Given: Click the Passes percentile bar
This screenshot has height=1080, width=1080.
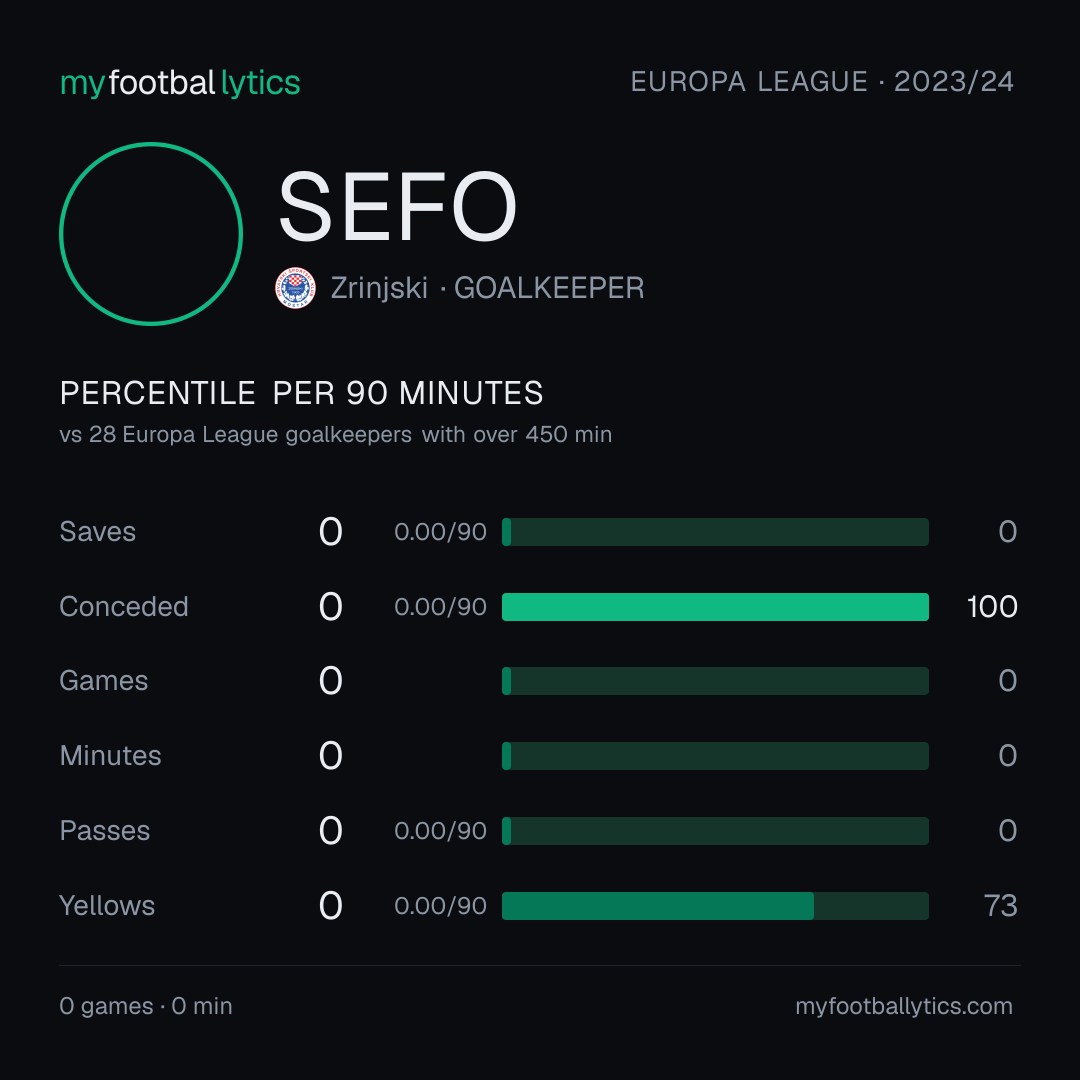Looking at the screenshot, I should pyautogui.click(x=715, y=831).
